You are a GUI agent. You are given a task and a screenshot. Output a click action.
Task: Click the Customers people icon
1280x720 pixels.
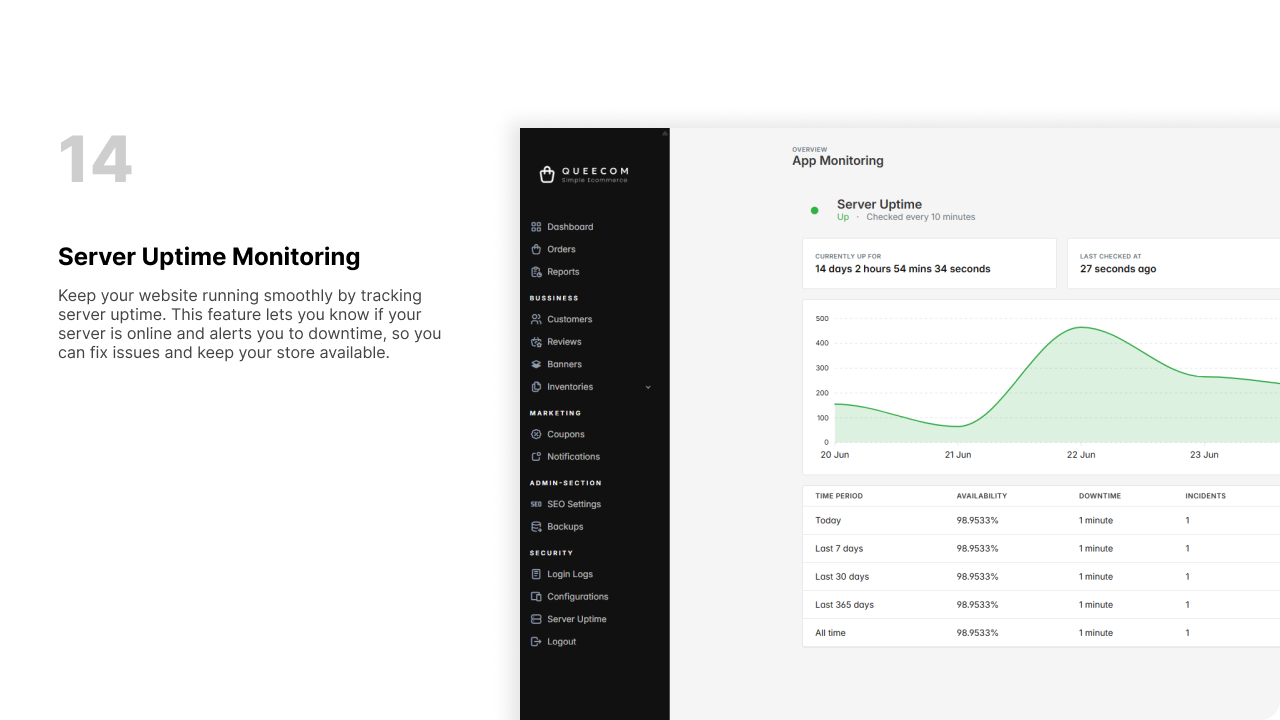pyautogui.click(x=536, y=319)
